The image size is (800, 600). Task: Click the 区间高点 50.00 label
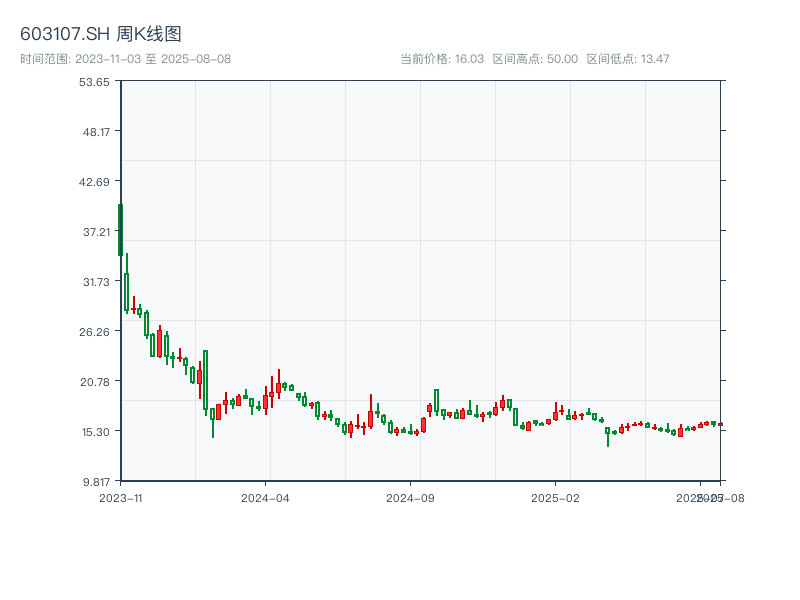pyautogui.click(x=535, y=59)
